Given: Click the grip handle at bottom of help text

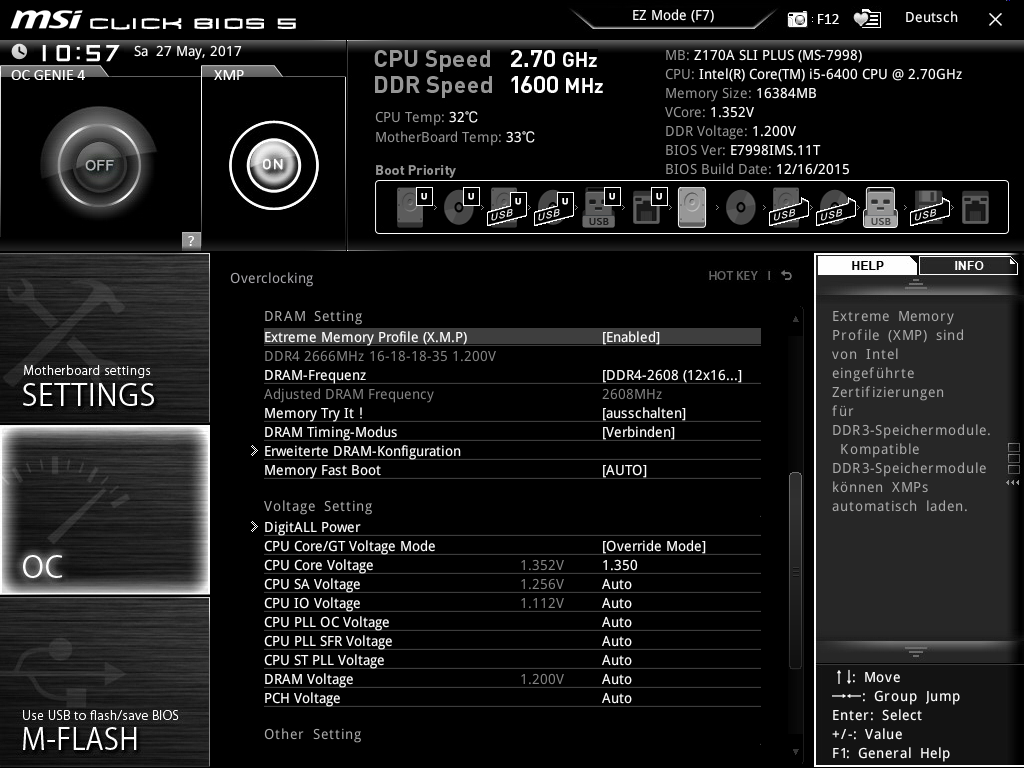Looking at the screenshot, I should [916, 652].
